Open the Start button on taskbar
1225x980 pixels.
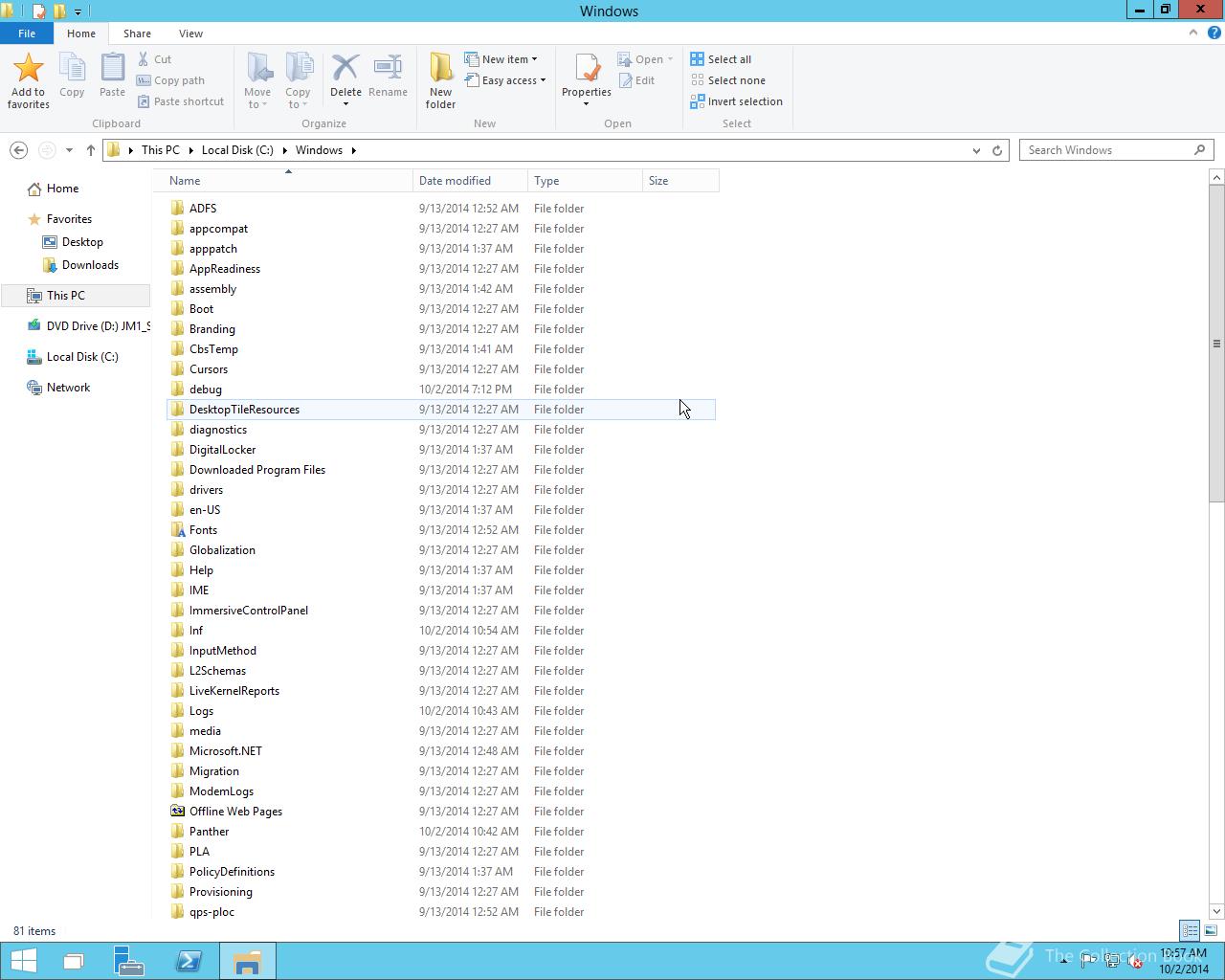coord(23,961)
